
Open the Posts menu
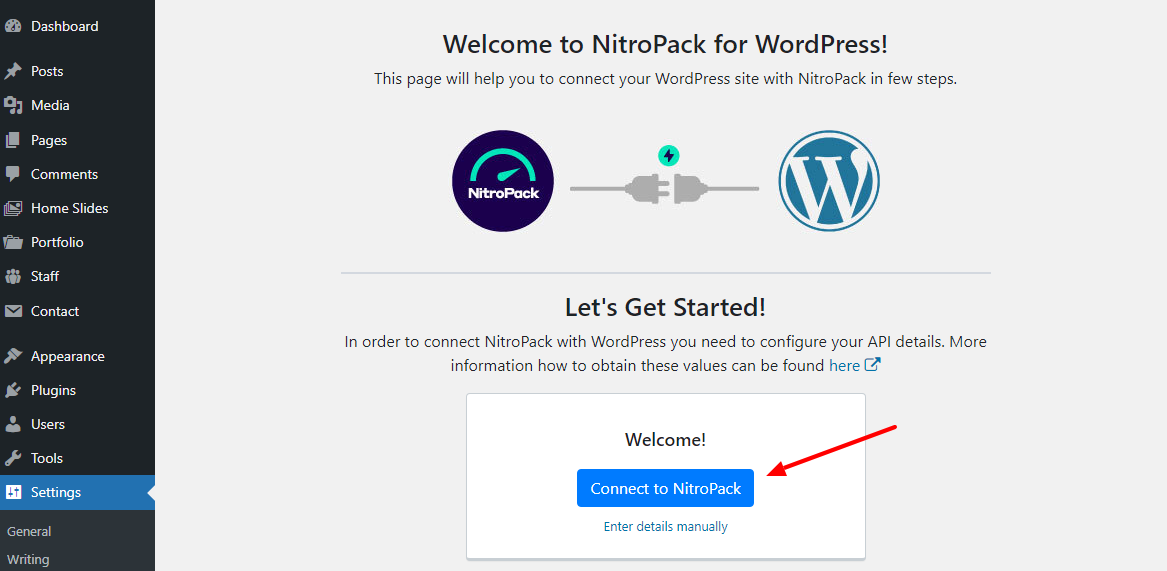coord(77,71)
